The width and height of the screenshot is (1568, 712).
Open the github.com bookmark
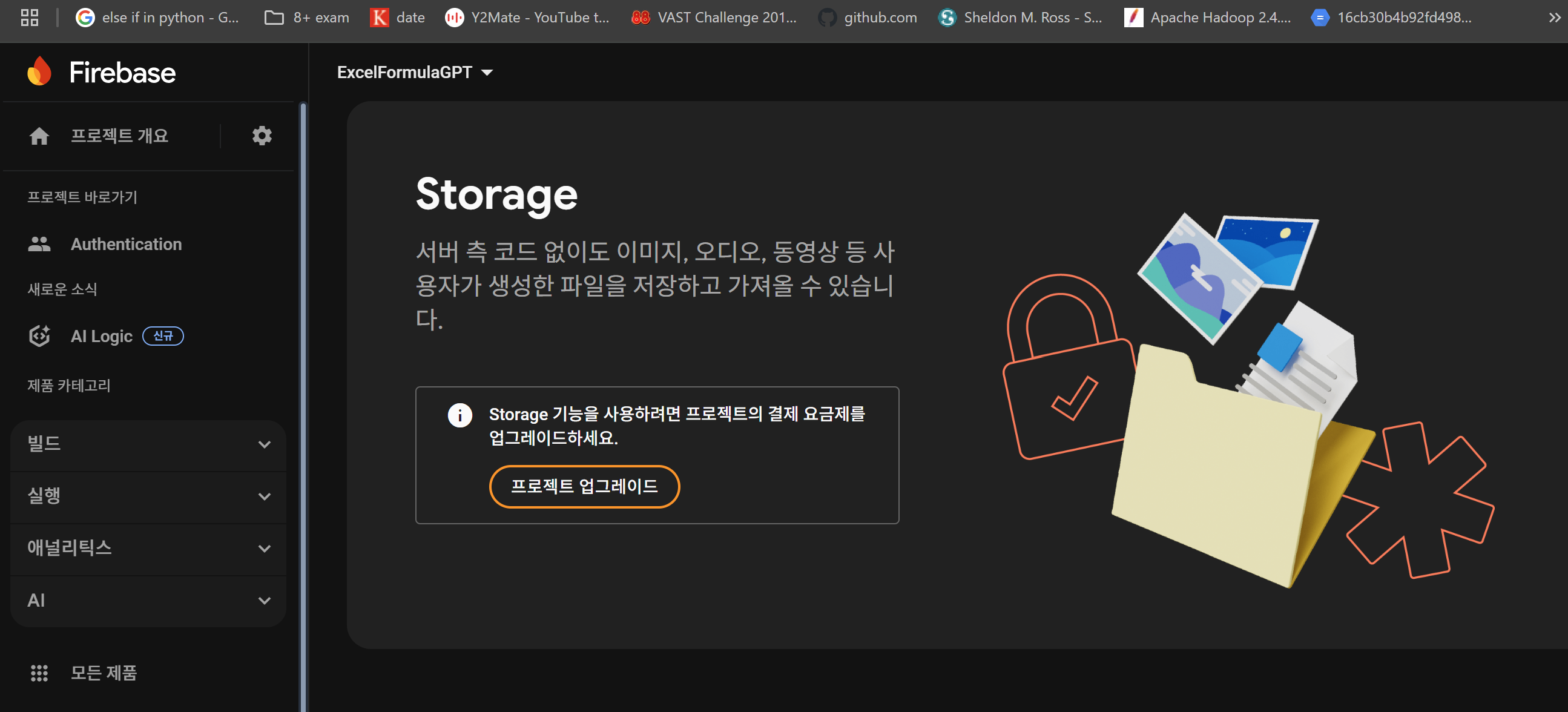click(x=868, y=17)
